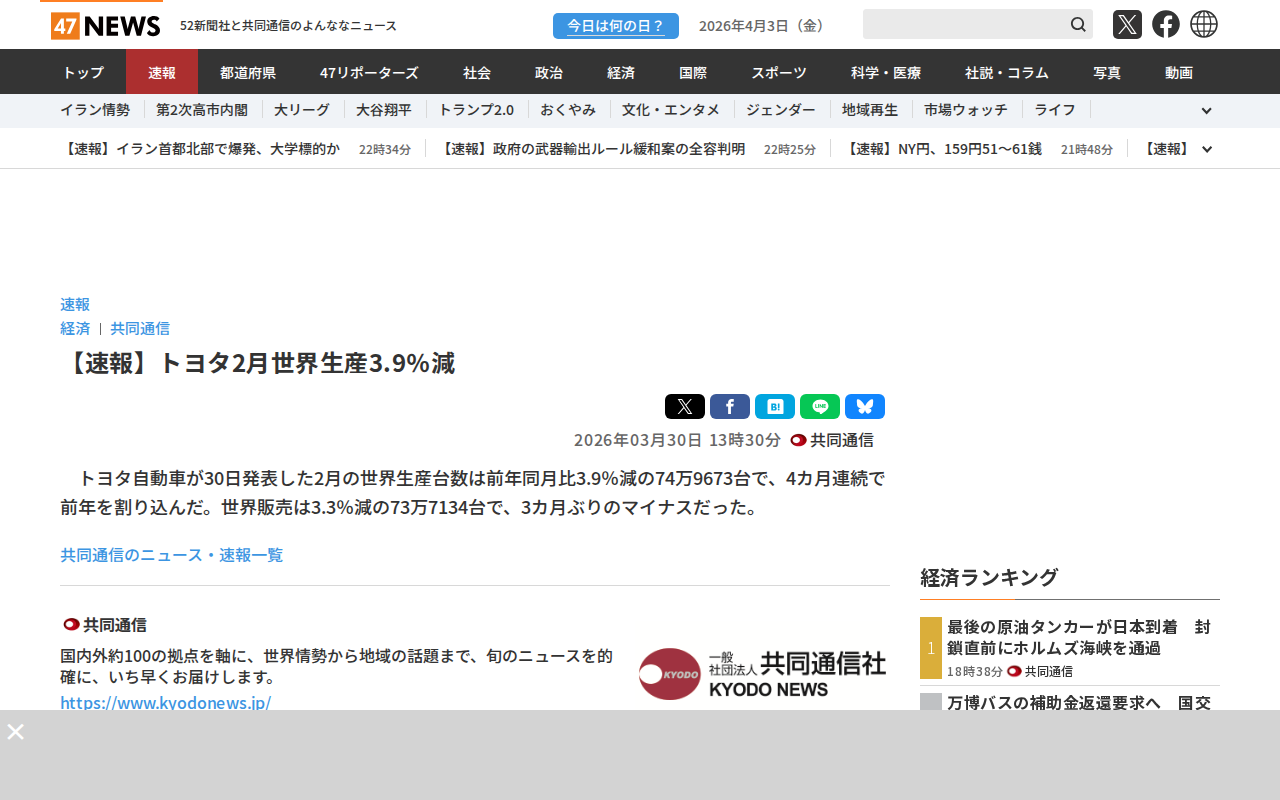Viewport: 1280px width, 800px height.
Task: Click the globe language icon
Action: coord(1204,24)
